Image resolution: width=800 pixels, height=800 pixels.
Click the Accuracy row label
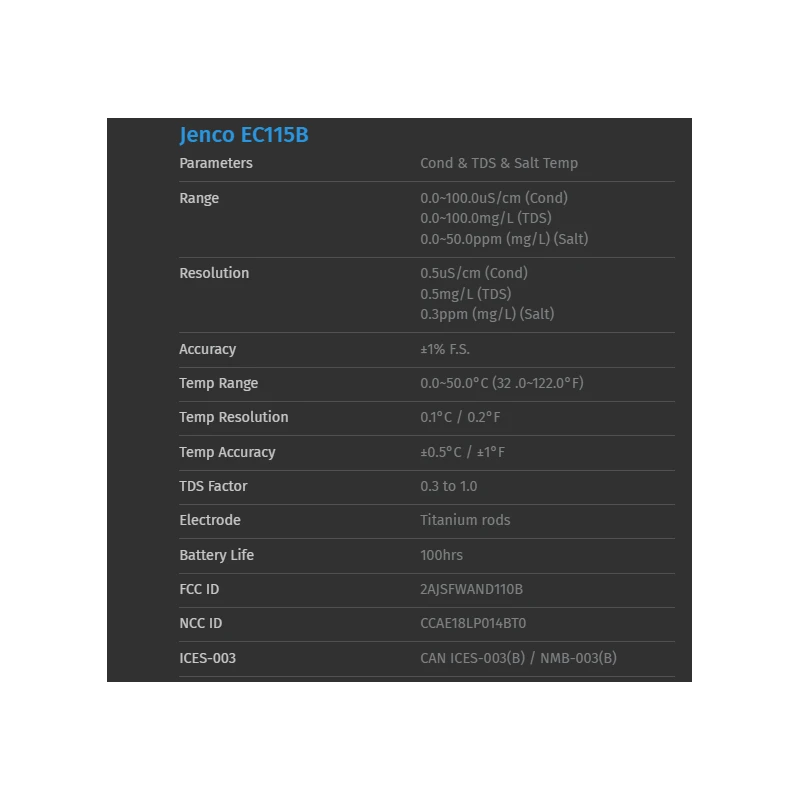click(208, 349)
